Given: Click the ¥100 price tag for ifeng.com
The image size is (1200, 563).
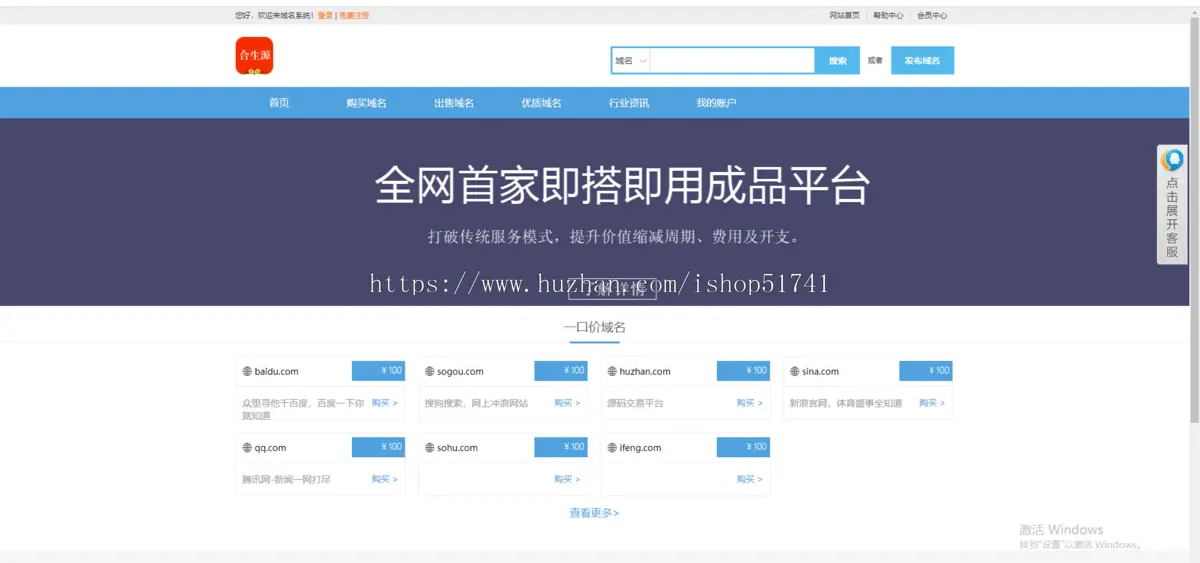Looking at the screenshot, I should click(x=743, y=447).
